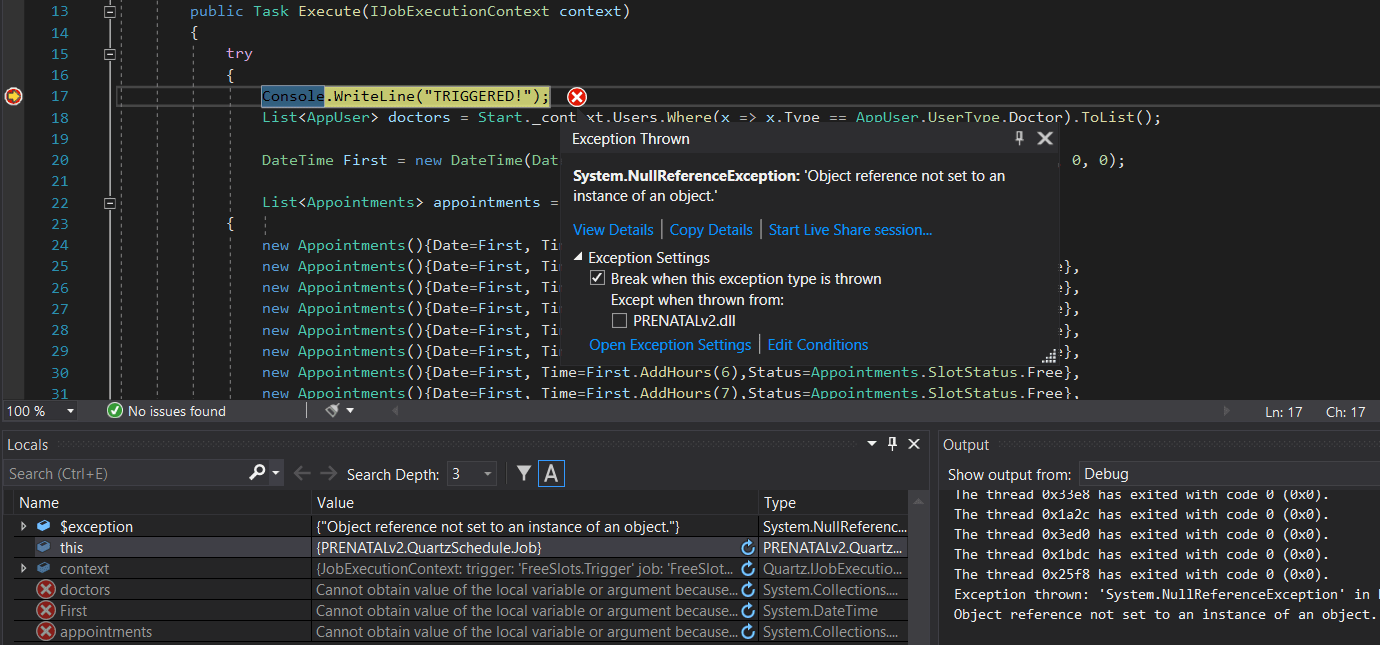Open Exception Settings via the link

670,345
